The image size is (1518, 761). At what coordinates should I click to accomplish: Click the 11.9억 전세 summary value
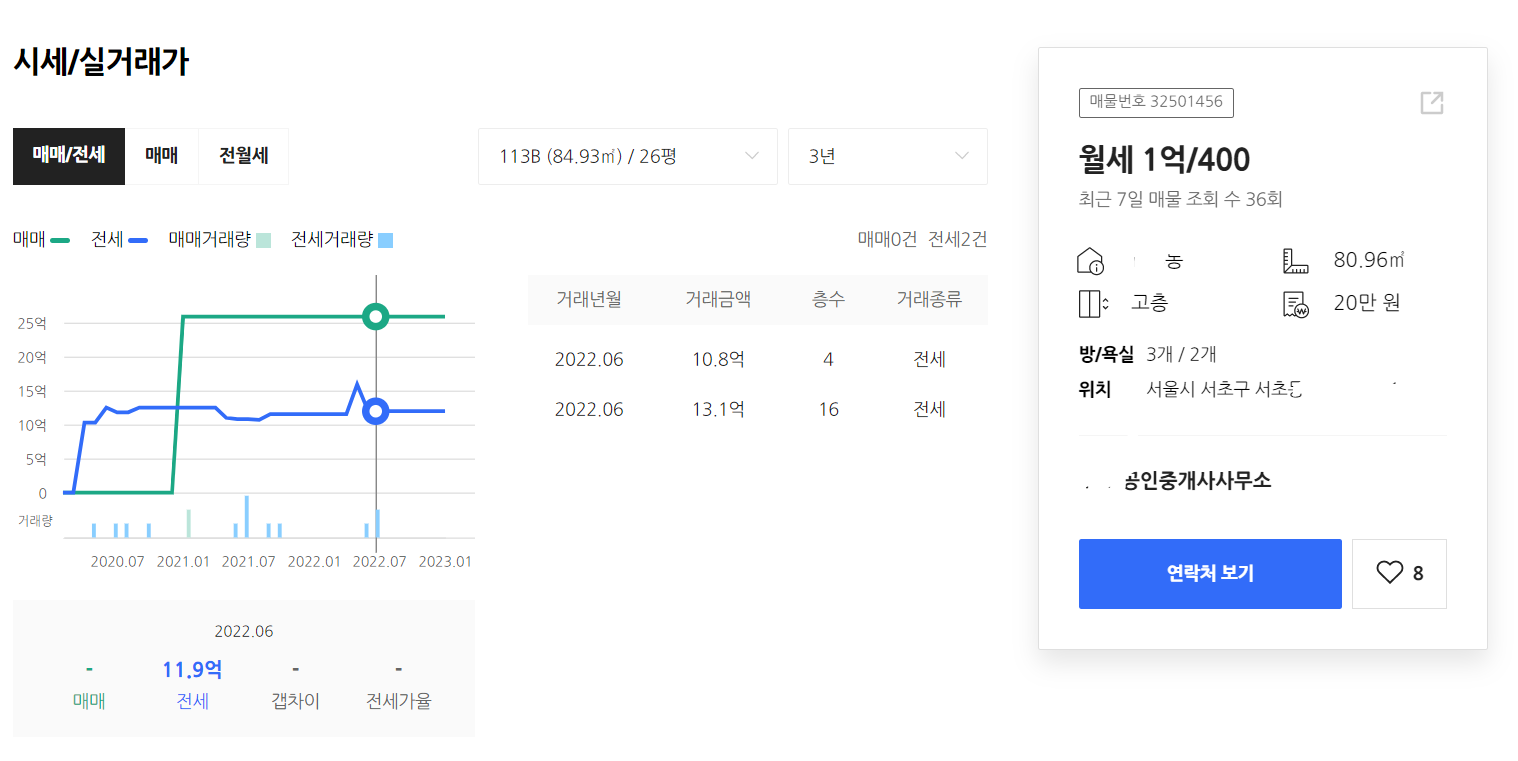[192, 670]
